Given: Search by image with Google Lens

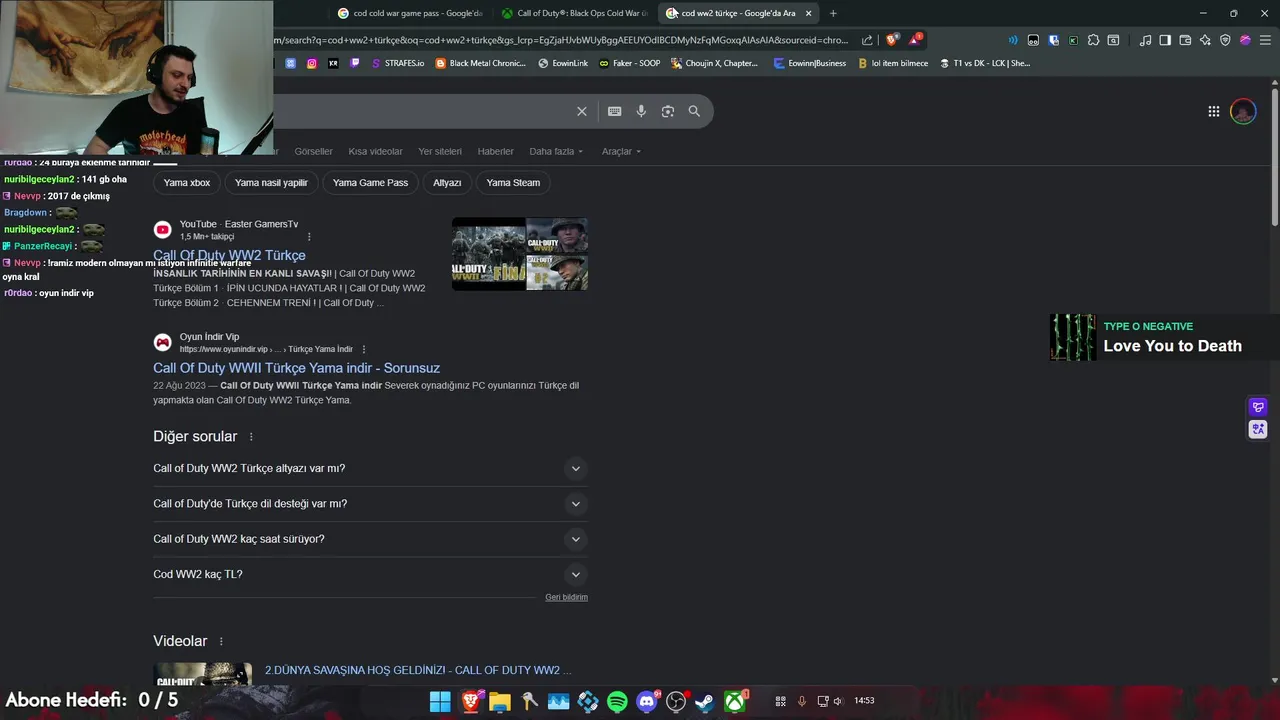Looking at the screenshot, I should 668,111.
